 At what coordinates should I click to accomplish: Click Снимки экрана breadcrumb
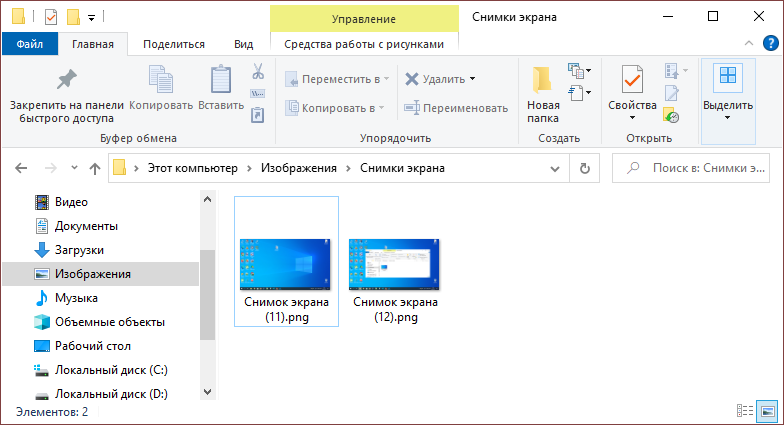(402, 168)
